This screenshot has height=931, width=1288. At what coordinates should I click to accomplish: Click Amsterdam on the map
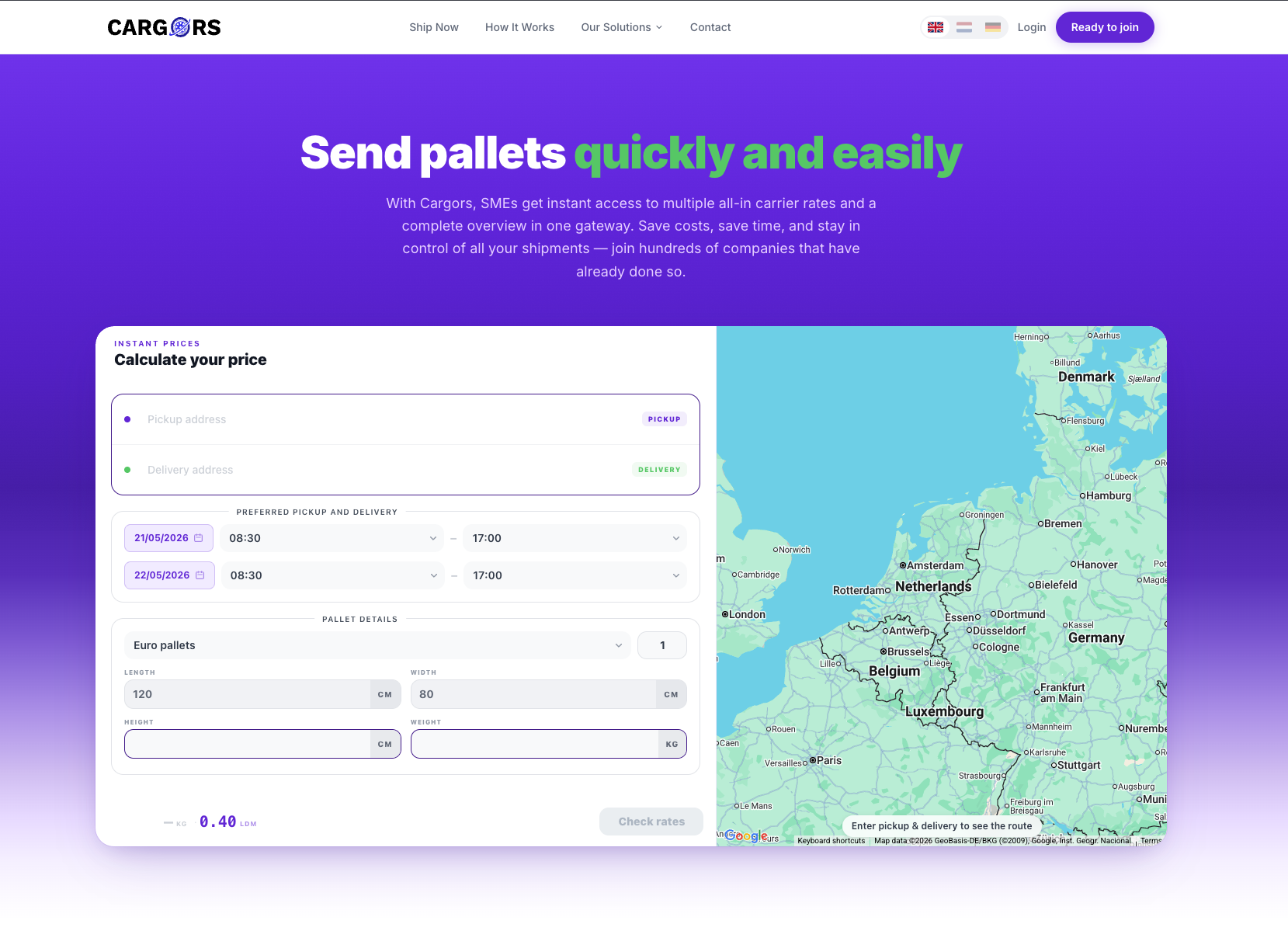931,565
